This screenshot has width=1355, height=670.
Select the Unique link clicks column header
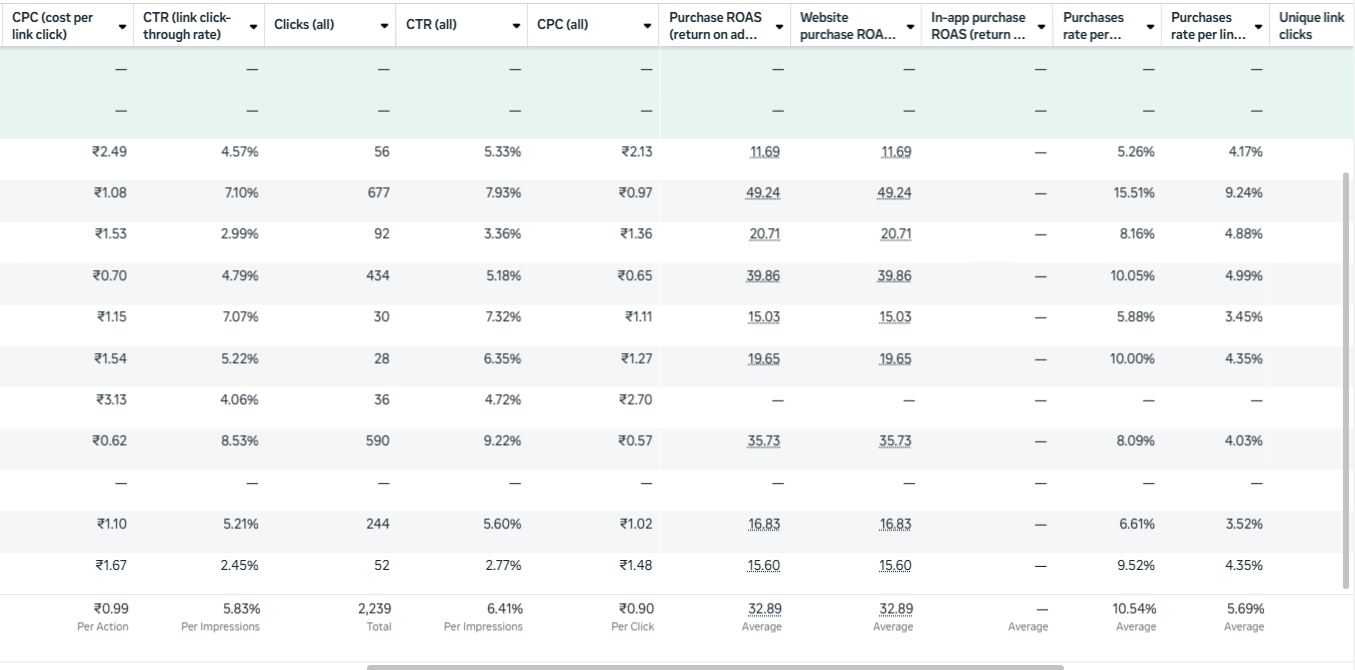point(1311,26)
